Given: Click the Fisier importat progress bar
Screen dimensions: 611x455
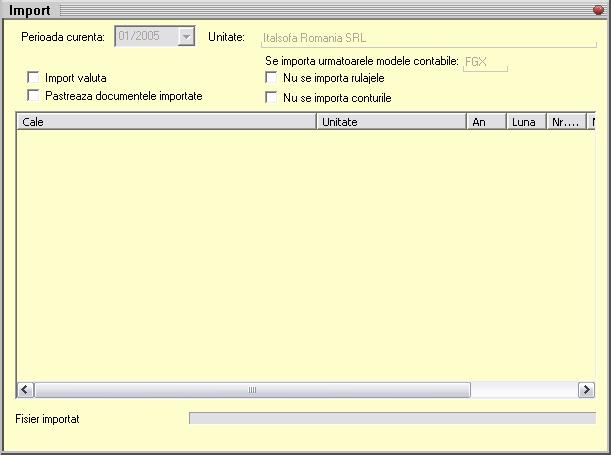Looking at the screenshot, I should [x=392, y=418].
